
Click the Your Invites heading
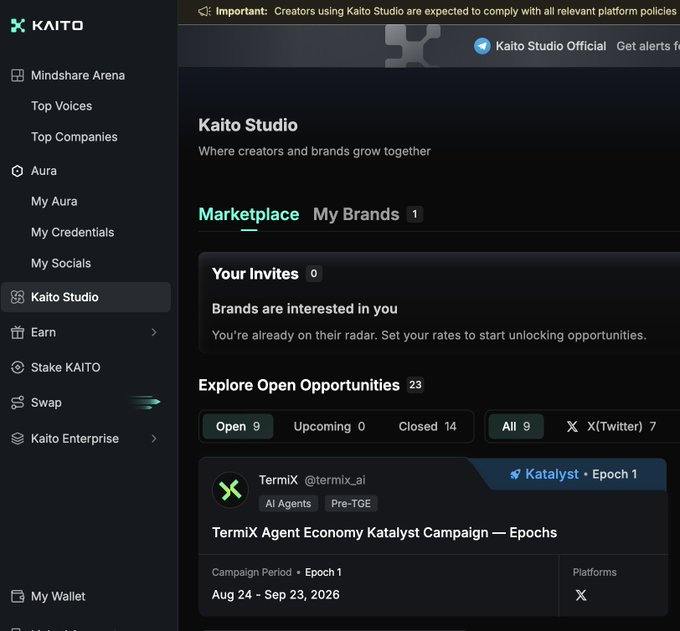tap(255, 274)
